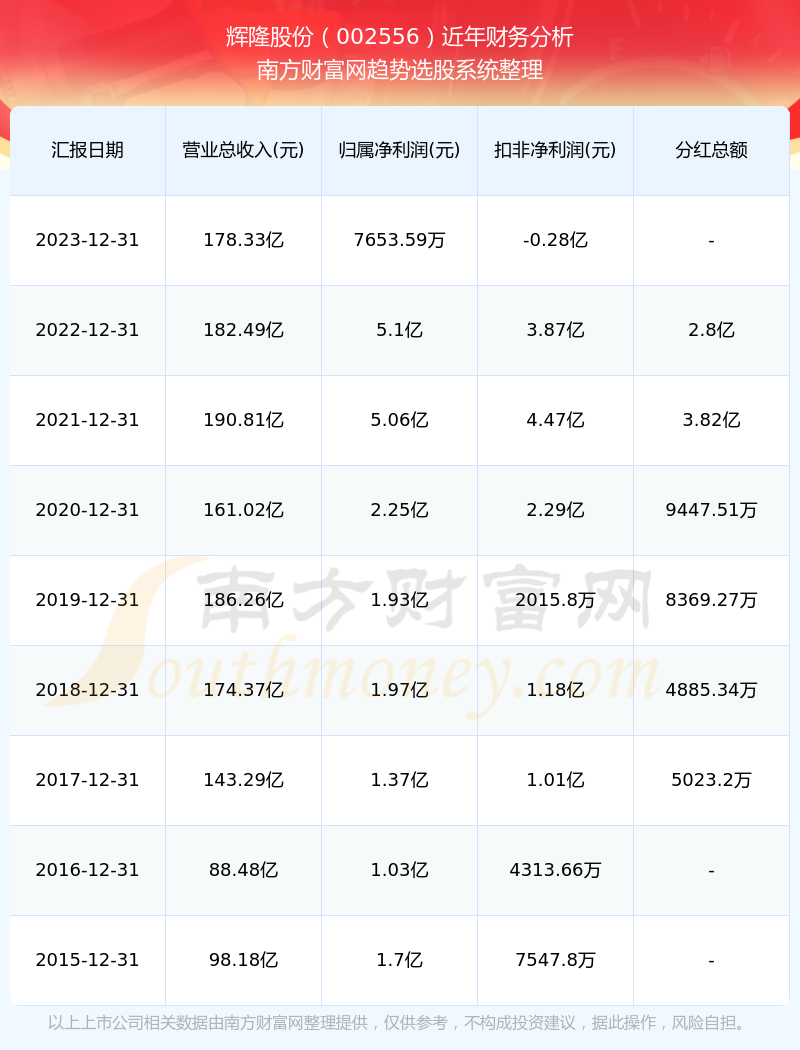The image size is (800, 1050).
Task: Click the 3.87亿 cell
Action: point(556,330)
